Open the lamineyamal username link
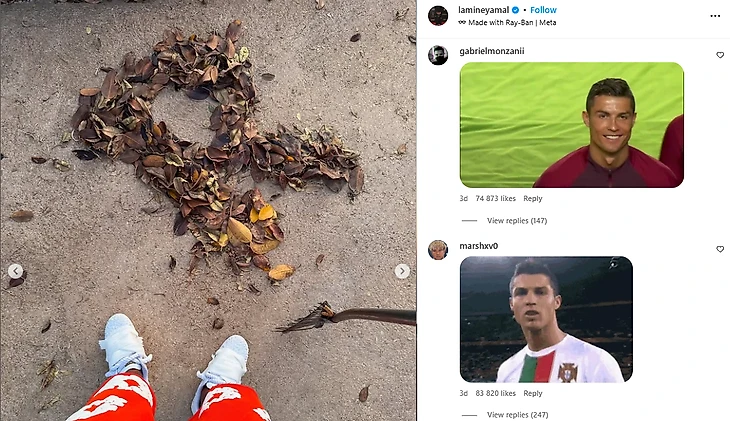Screen dimensions: 730x421 (484, 10)
